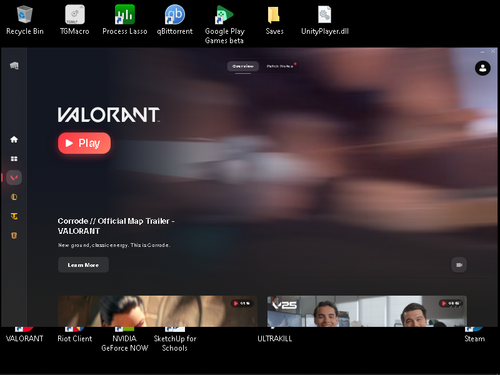This screenshot has width=500, height=375.
Task: Open qBittorrent desktop shortcut
Action: tap(175, 20)
